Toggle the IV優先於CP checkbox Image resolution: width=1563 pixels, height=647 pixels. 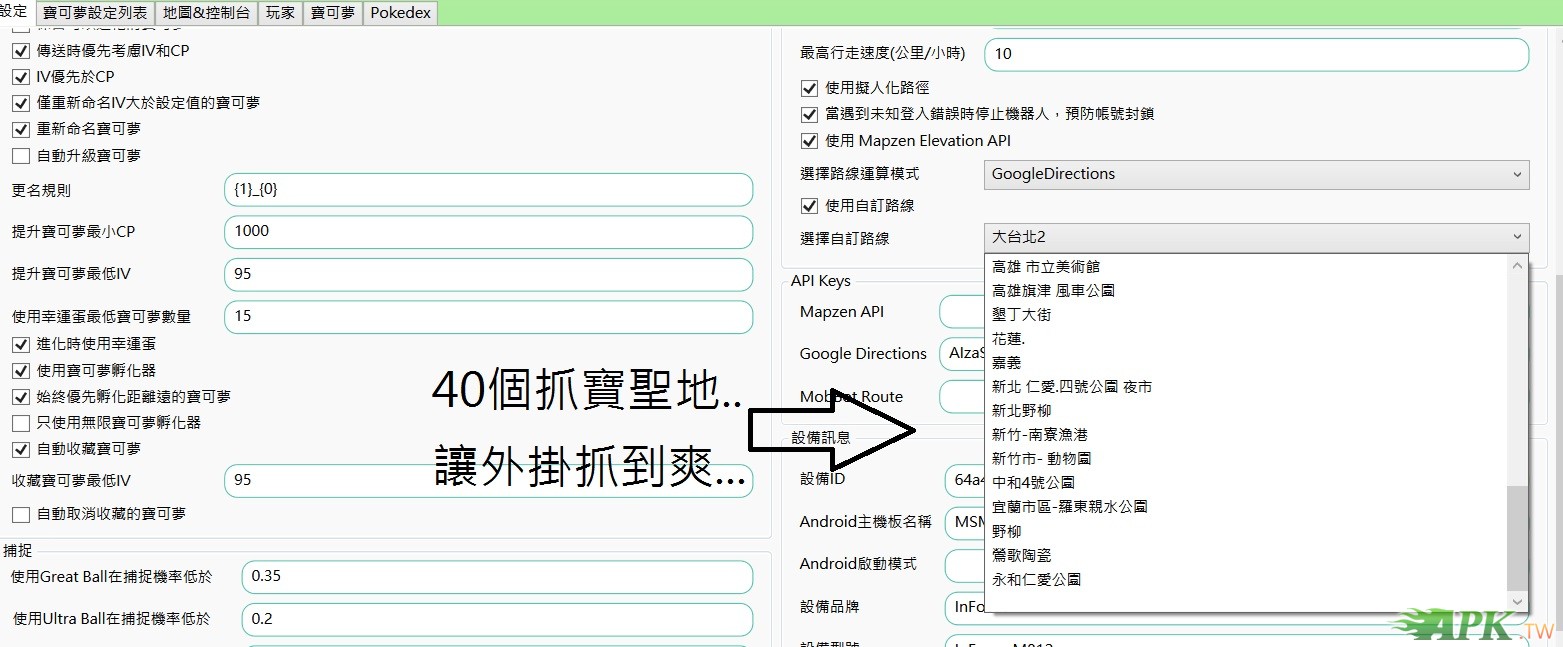point(20,77)
